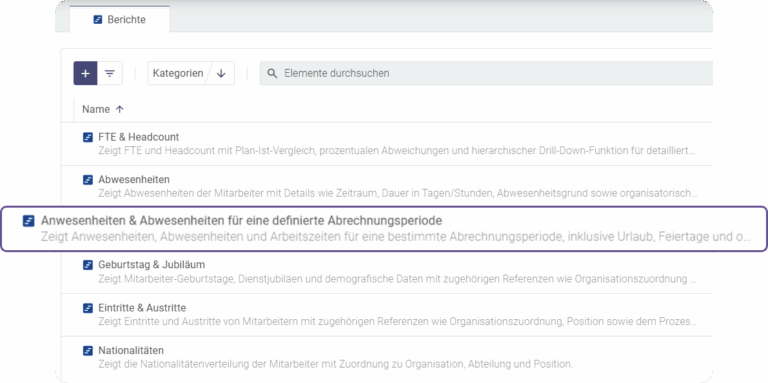Image resolution: width=768 pixels, height=383 pixels.
Task: Select the description starting 'Zeigt Eintritte und Austritte'
Action: point(397,322)
